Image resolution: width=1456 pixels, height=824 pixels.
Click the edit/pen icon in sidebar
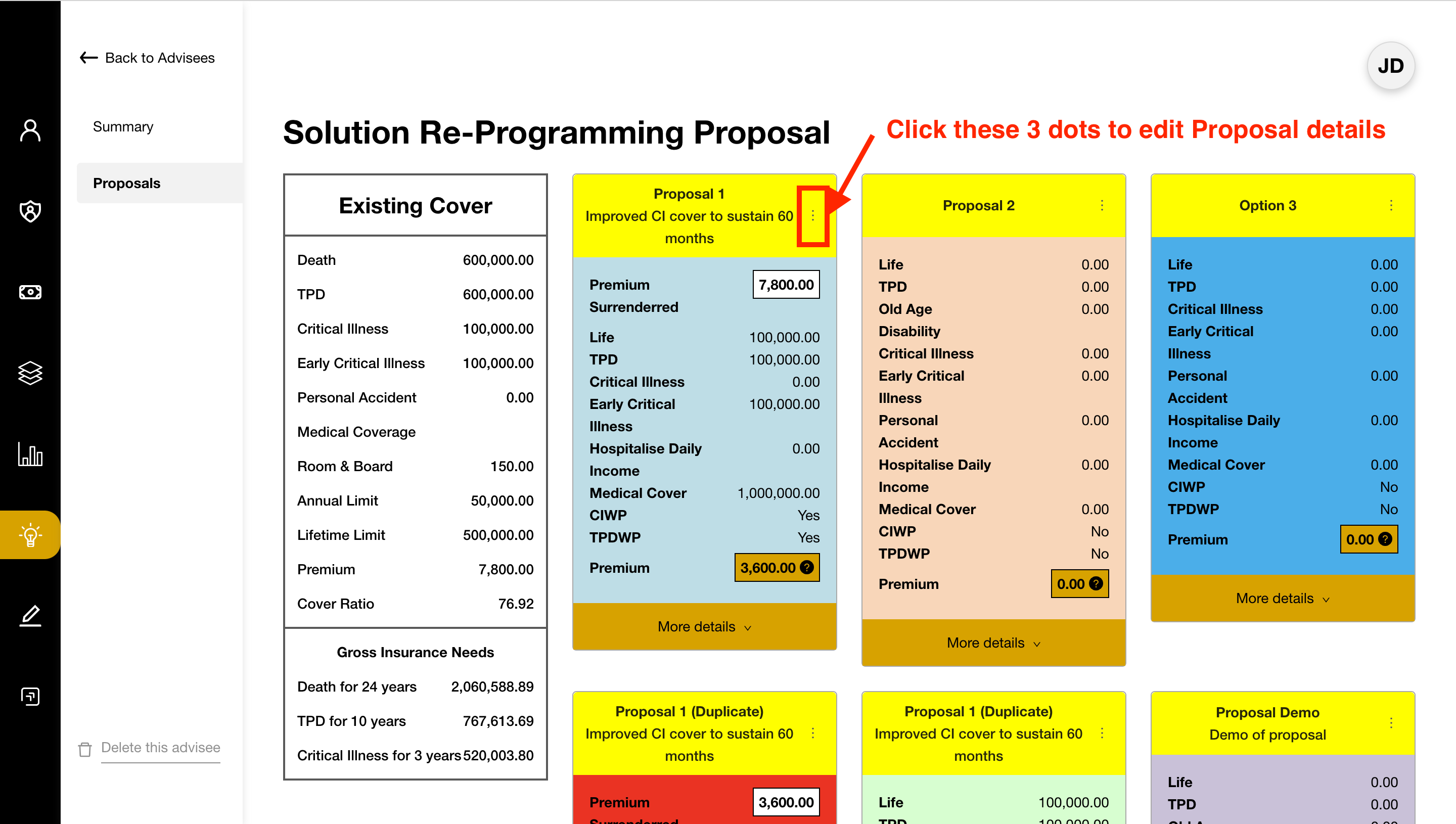[x=28, y=615]
